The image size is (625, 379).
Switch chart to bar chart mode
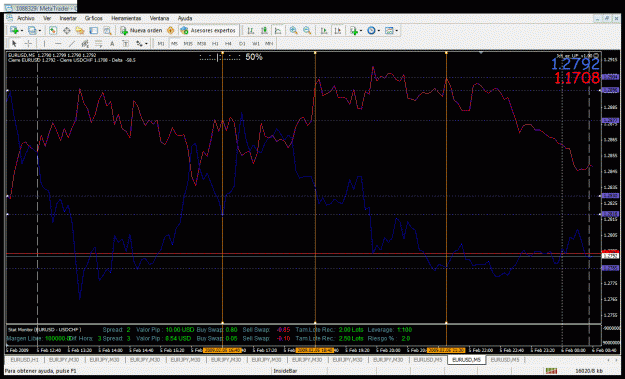pyautogui.click(x=251, y=31)
